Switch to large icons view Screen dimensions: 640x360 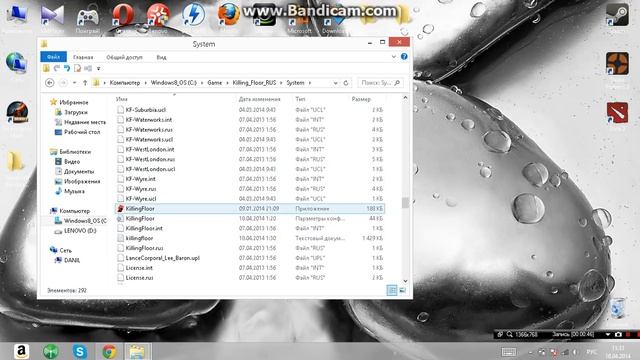click(x=402, y=290)
